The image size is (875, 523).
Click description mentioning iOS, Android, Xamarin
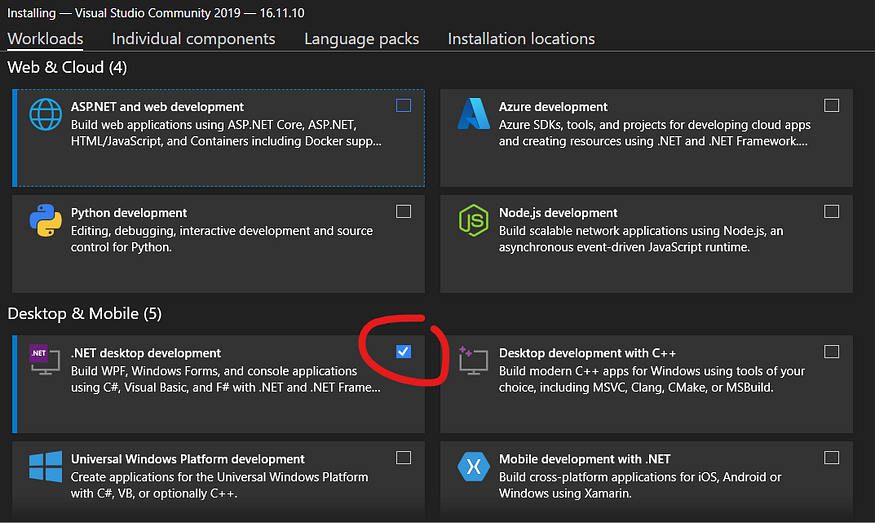[640, 485]
